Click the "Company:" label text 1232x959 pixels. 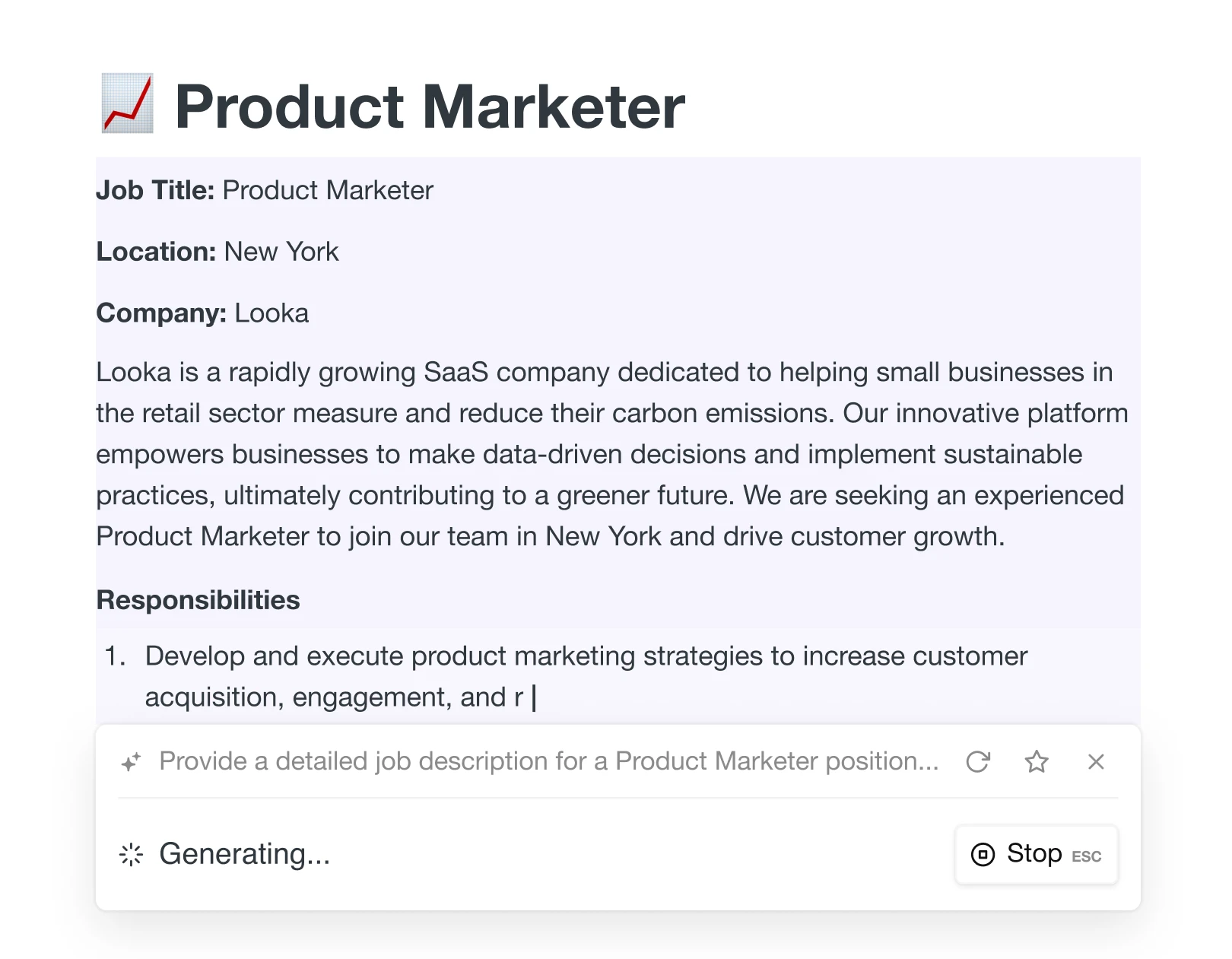[161, 313]
